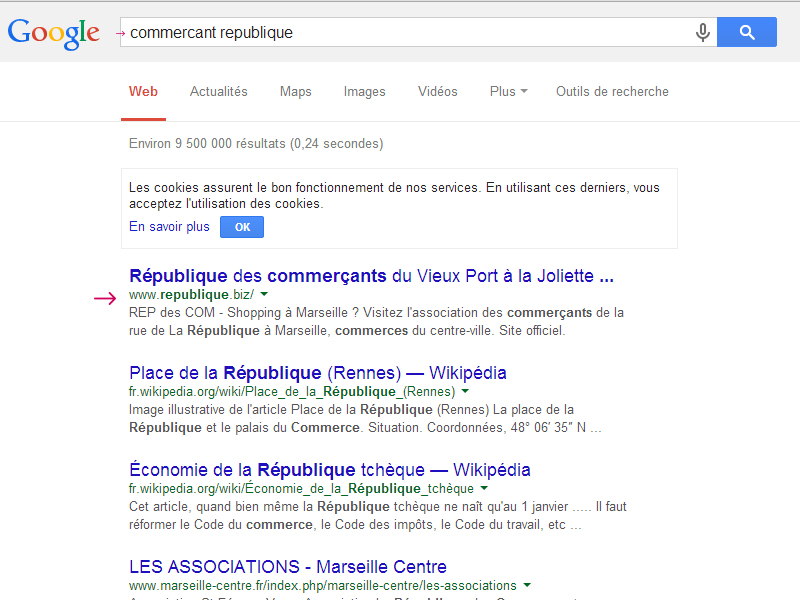Open Économie de la République tchèque result
Image resolution: width=800 pixels, height=600 pixels.
tap(330, 470)
